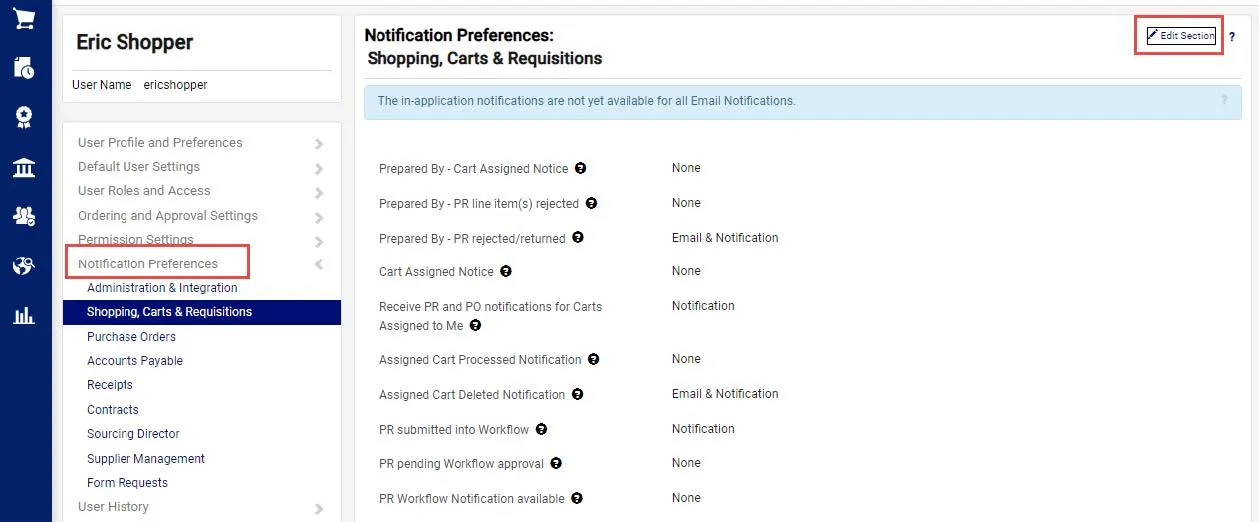Expand Permission Settings chevron
The width and height of the screenshot is (1259, 522).
pos(319,241)
